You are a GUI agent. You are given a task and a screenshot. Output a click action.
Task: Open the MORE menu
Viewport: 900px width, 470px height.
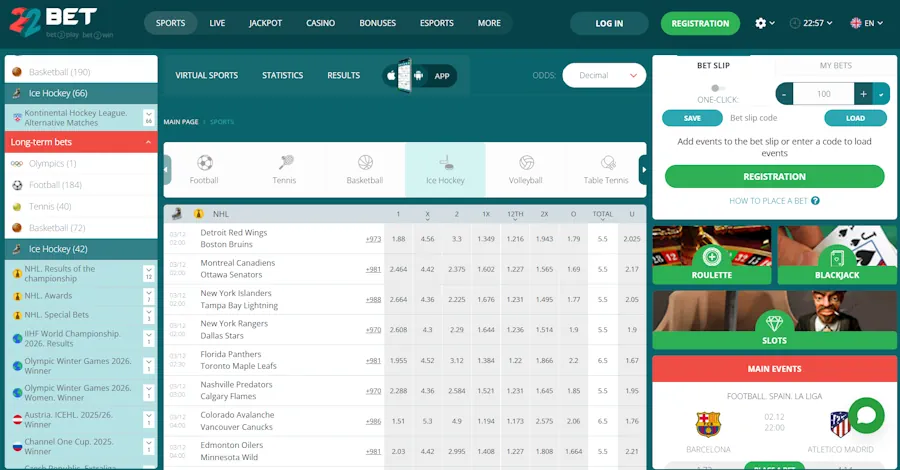click(489, 24)
